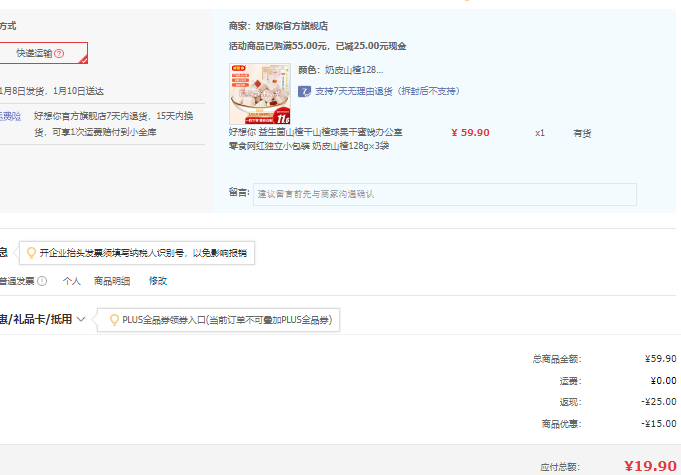Click 修改 to edit invoice info
The width and height of the screenshot is (681, 475).
click(x=158, y=281)
